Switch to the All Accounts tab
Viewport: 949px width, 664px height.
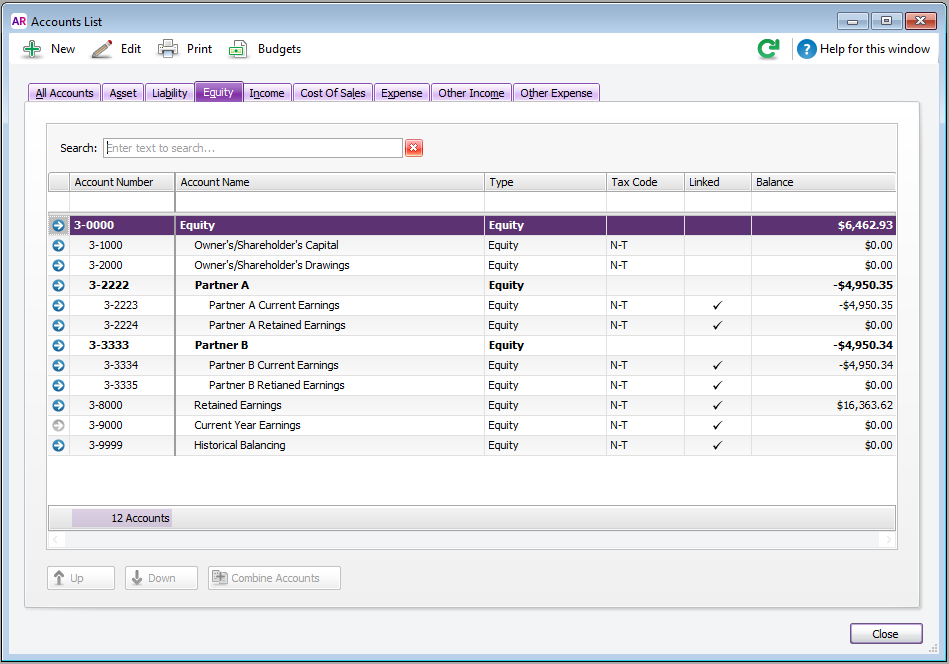coord(64,93)
